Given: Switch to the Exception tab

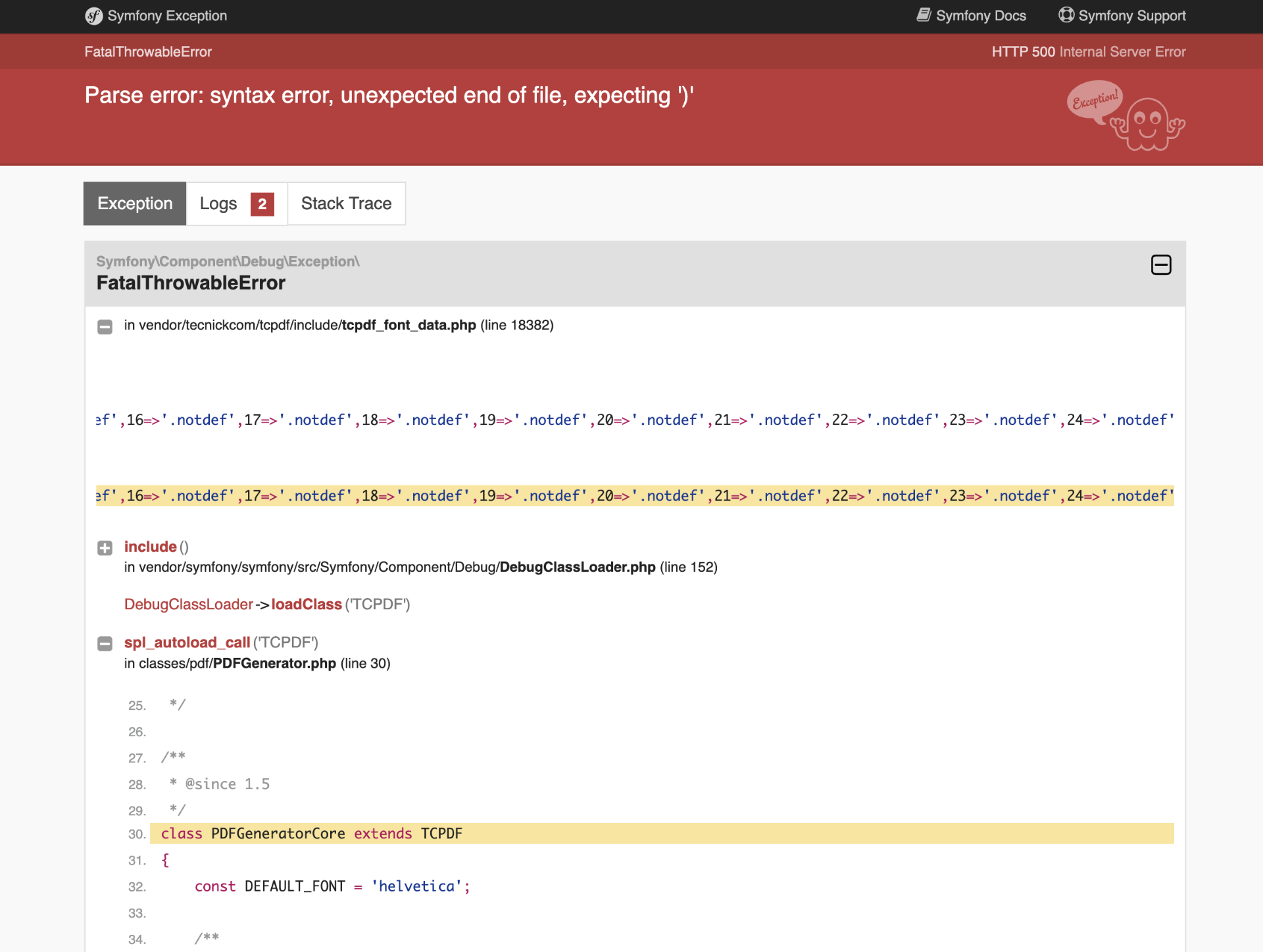Looking at the screenshot, I should tap(135, 204).
